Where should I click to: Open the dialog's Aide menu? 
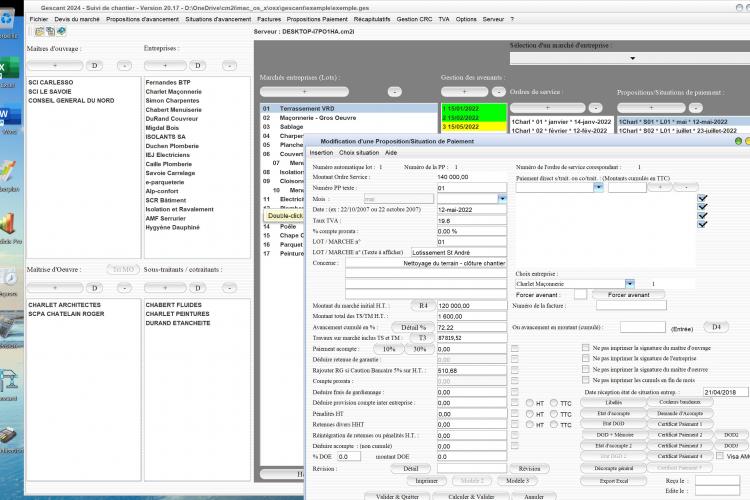[391, 153]
